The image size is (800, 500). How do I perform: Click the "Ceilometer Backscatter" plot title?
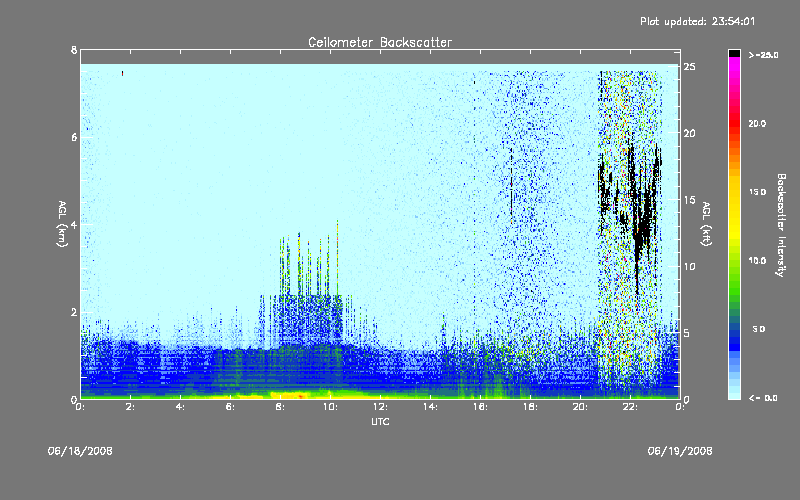click(380, 42)
